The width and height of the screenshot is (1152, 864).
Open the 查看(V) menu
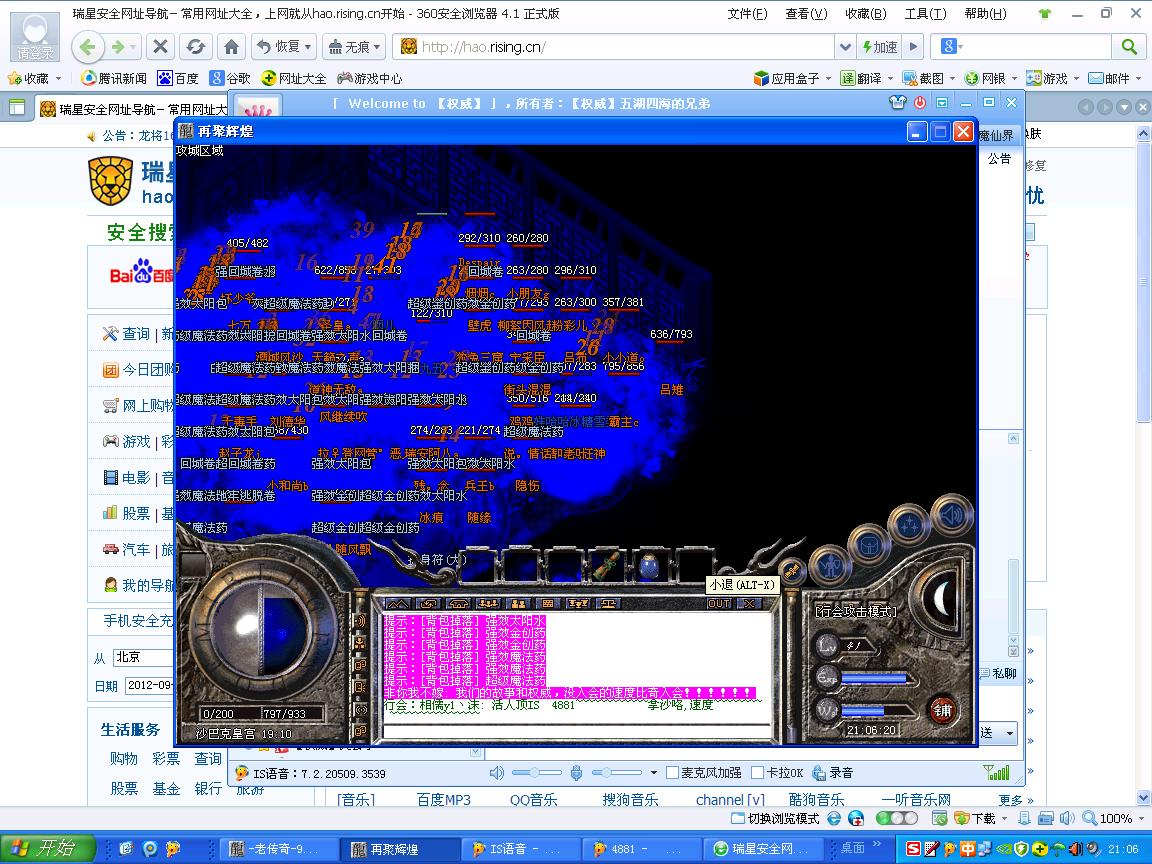pos(806,13)
